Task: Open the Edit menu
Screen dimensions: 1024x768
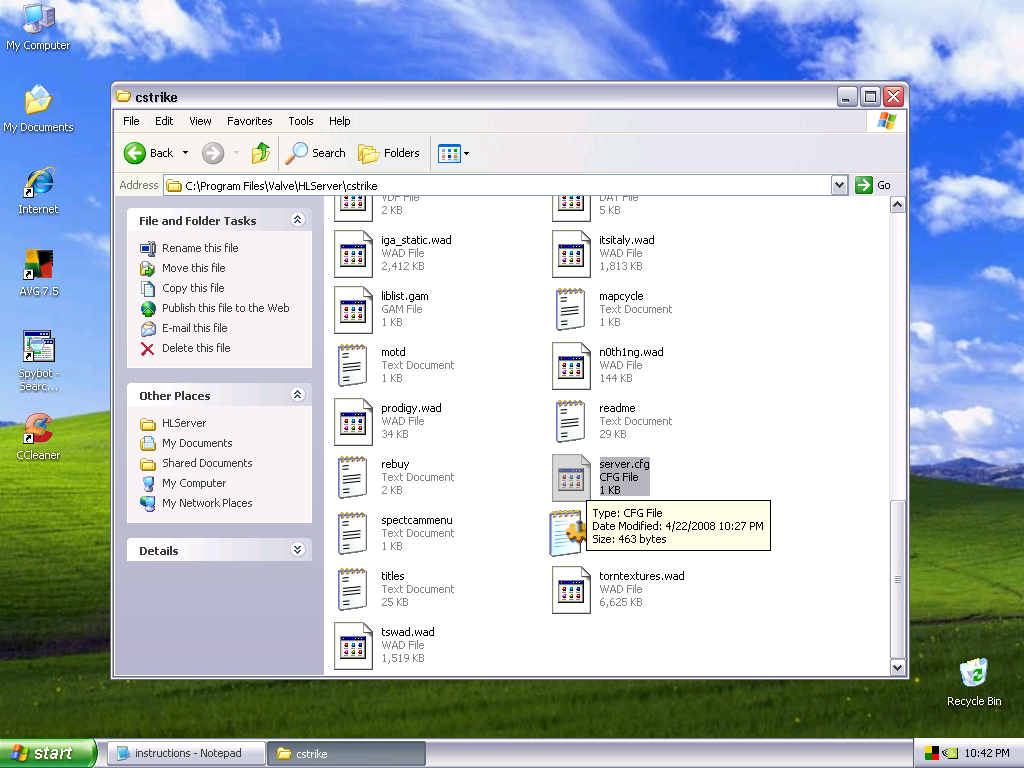Action: coord(164,121)
